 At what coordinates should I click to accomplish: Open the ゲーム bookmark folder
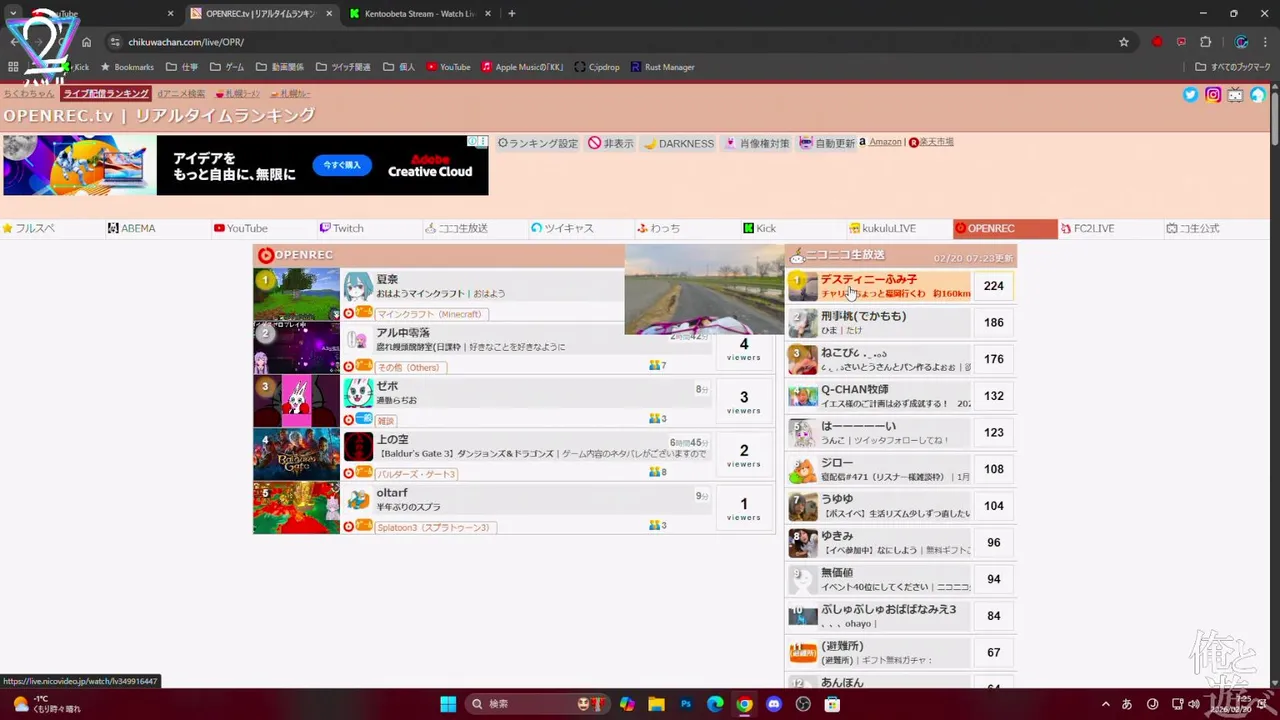(227, 67)
